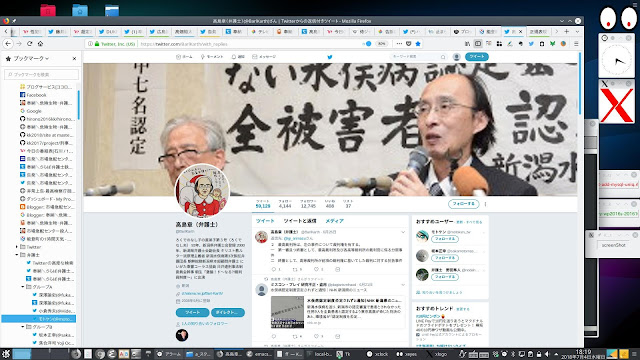
Task: Click the フォローする button on the profile bar
Action: point(464,203)
